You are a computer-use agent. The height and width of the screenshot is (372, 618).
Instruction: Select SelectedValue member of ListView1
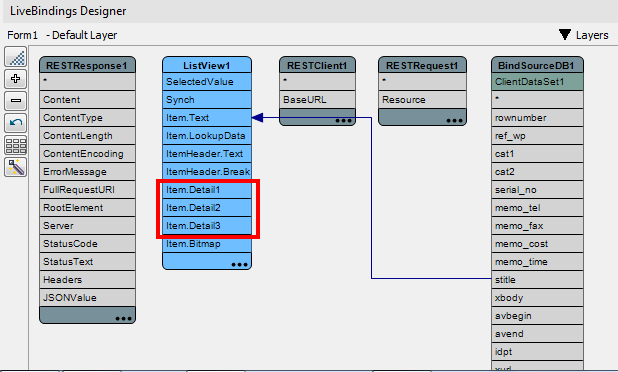point(207,82)
